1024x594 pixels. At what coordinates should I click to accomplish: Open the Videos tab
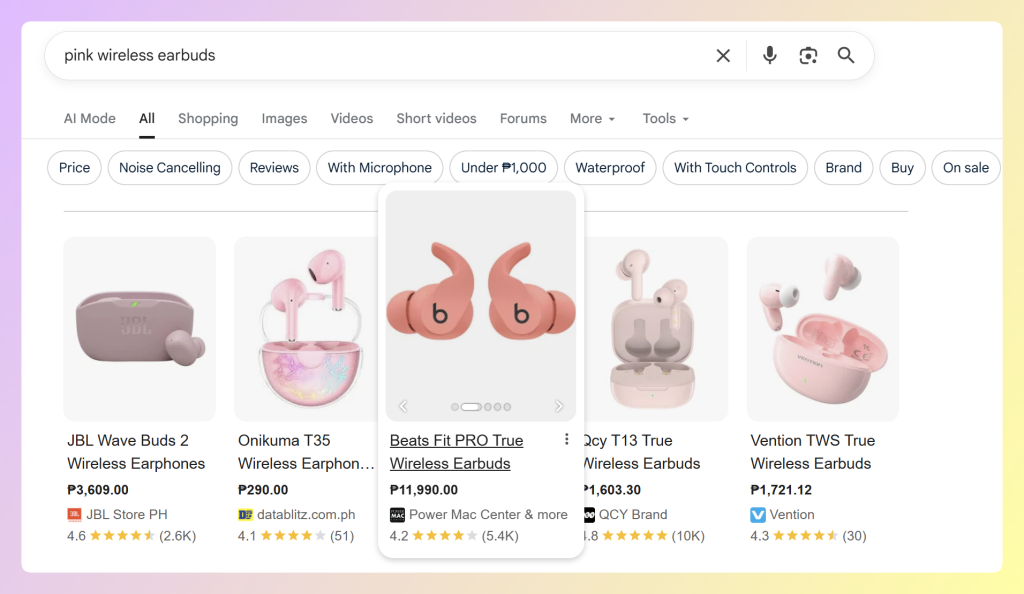(x=352, y=118)
